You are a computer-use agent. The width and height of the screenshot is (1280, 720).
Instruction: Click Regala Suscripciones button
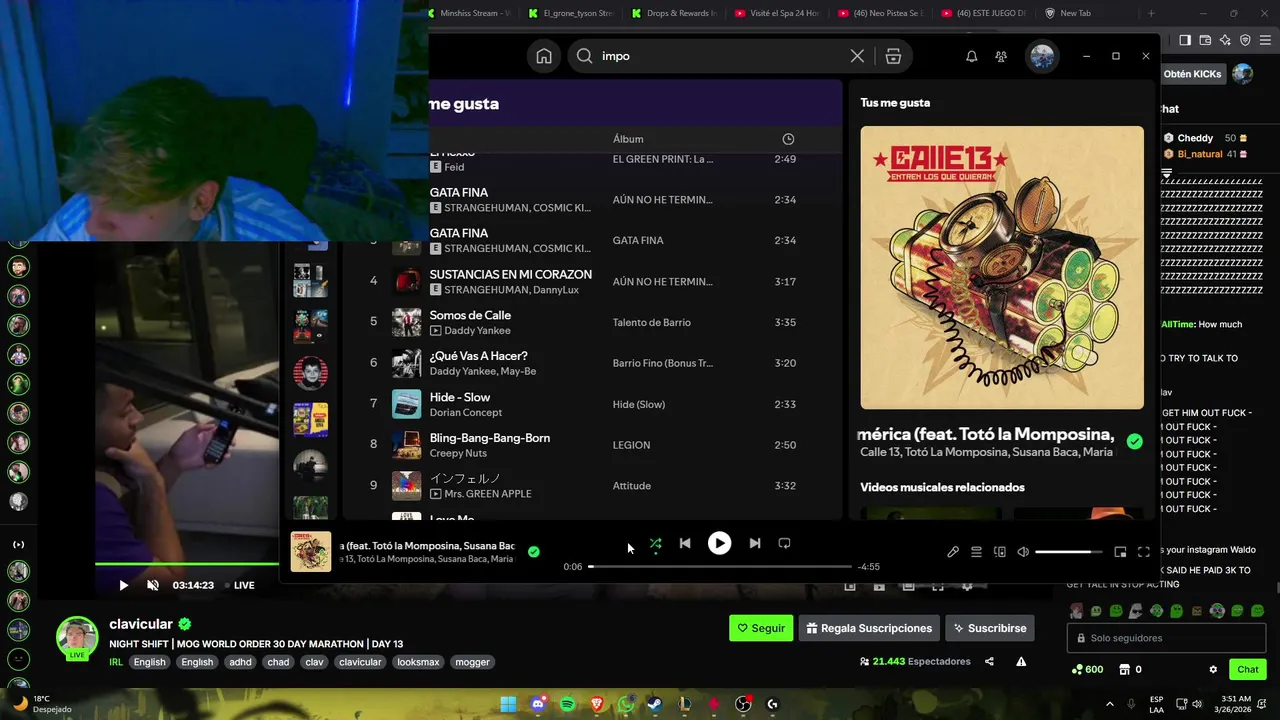pyautogui.click(x=869, y=628)
